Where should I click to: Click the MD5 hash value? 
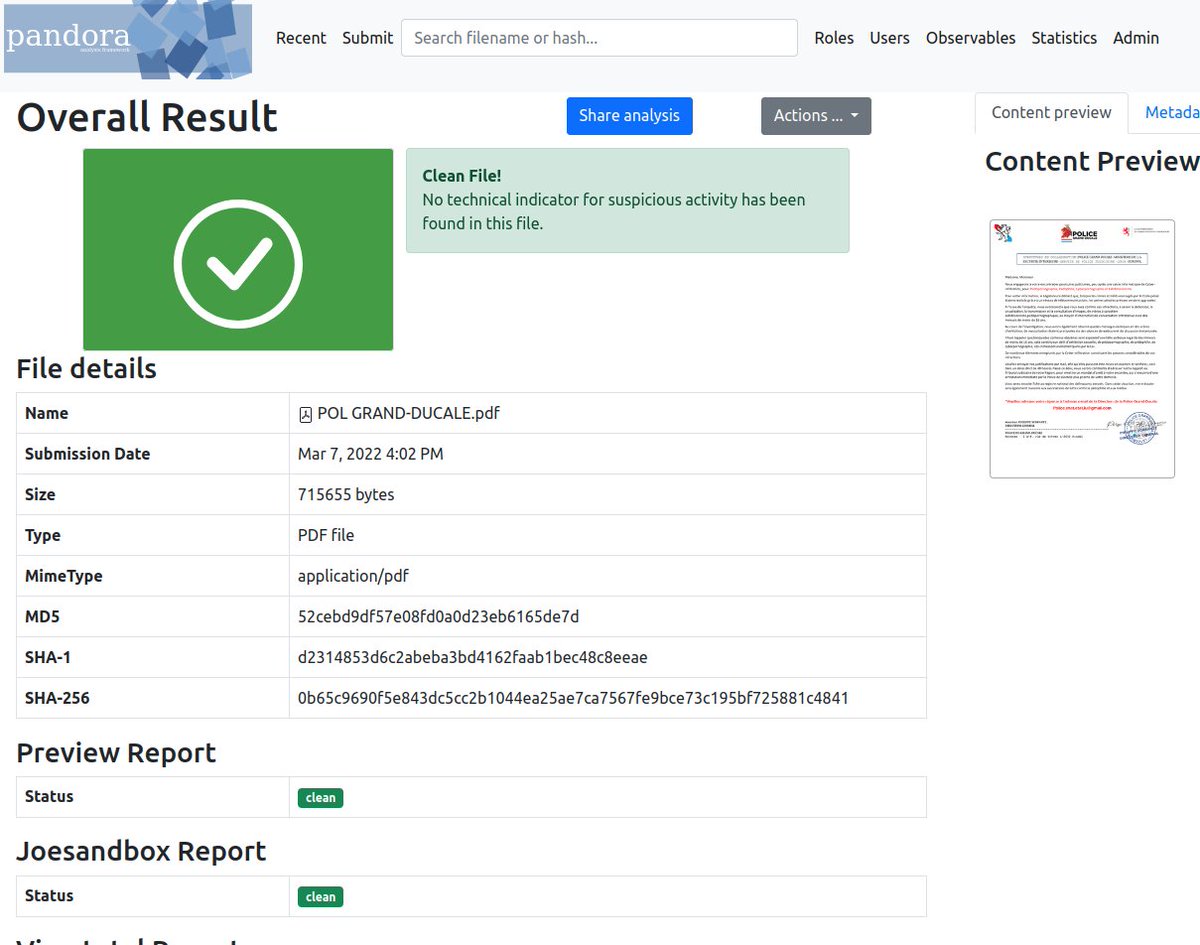pyautogui.click(x=438, y=617)
